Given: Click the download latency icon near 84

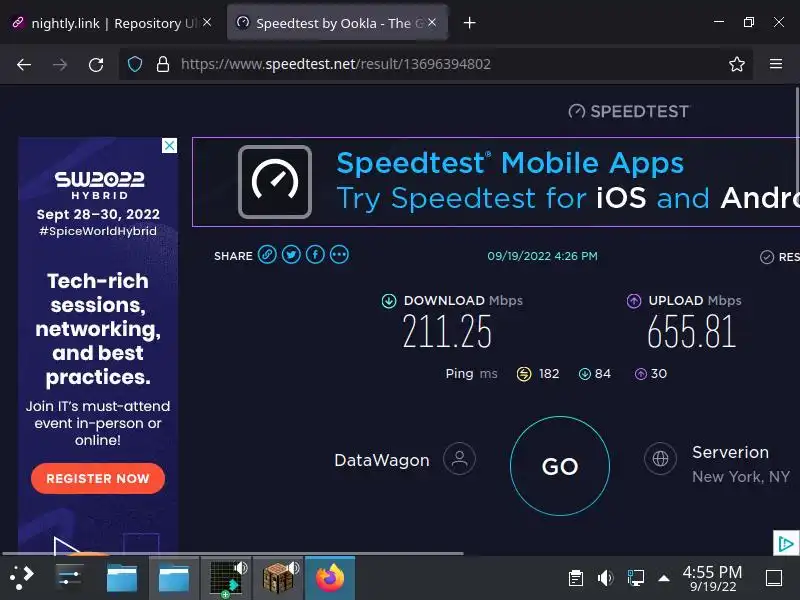Looking at the screenshot, I should (585, 374).
